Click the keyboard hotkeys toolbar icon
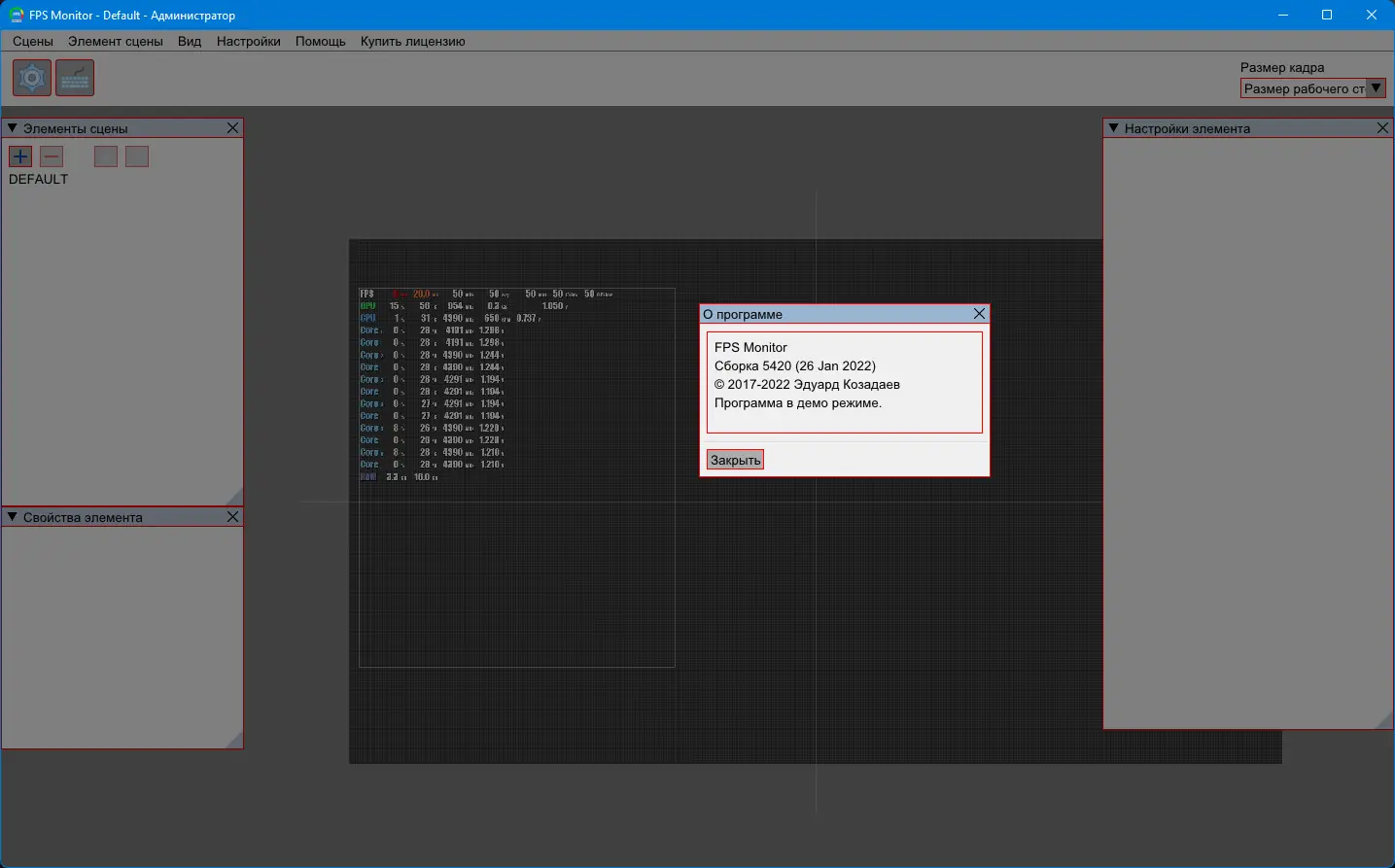The height and width of the screenshot is (868, 1395). click(x=75, y=78)
